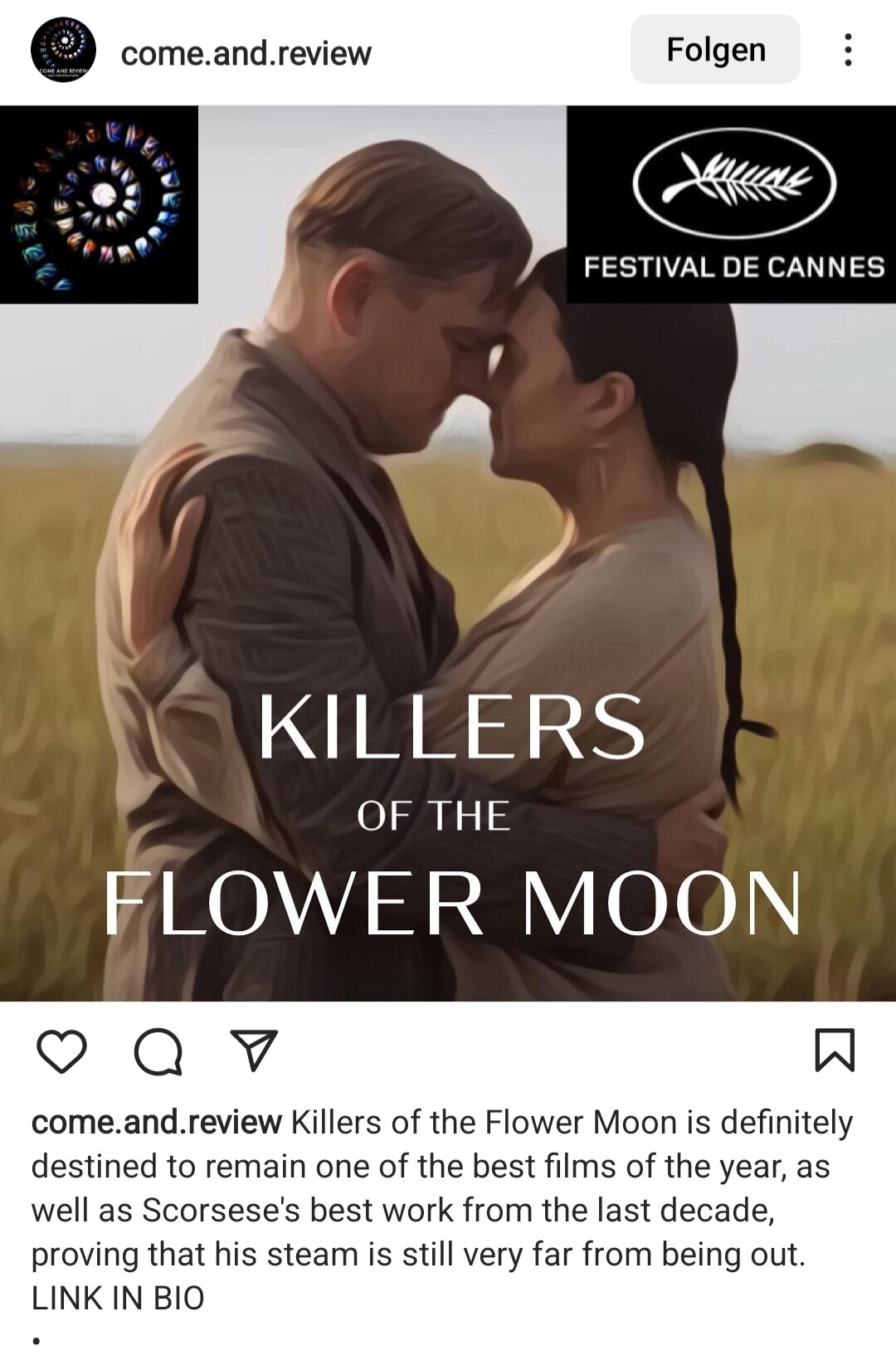Screen dimensions: 896x1360
Task: Click the FLOWER MOON title text
Action: point(453,903)
